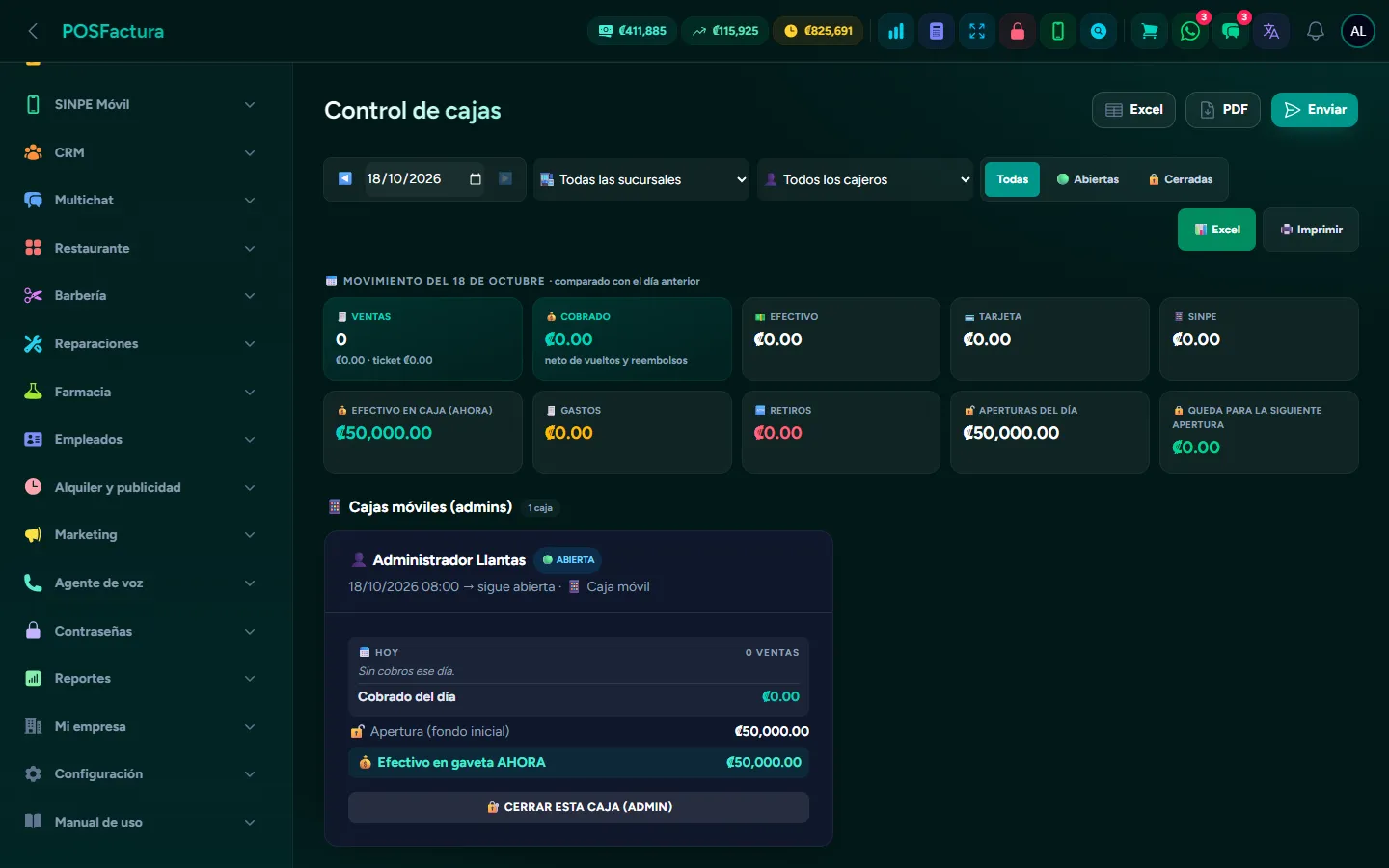Viewport: 1389px width, 868px height.
Task: Go to previous day with left arrow
Action: pos(345,178)
